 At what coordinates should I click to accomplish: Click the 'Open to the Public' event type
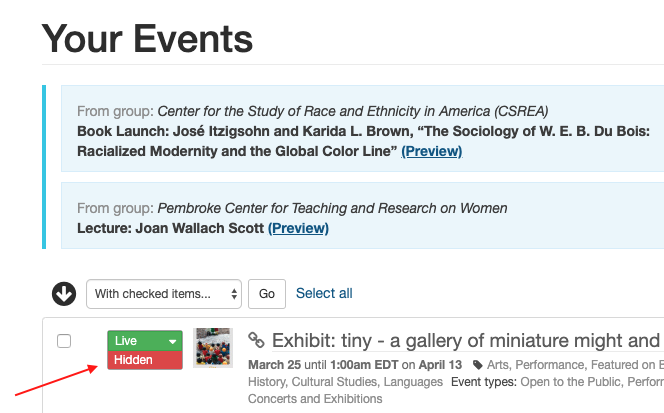pyautogui.click(x=570, y=382)
